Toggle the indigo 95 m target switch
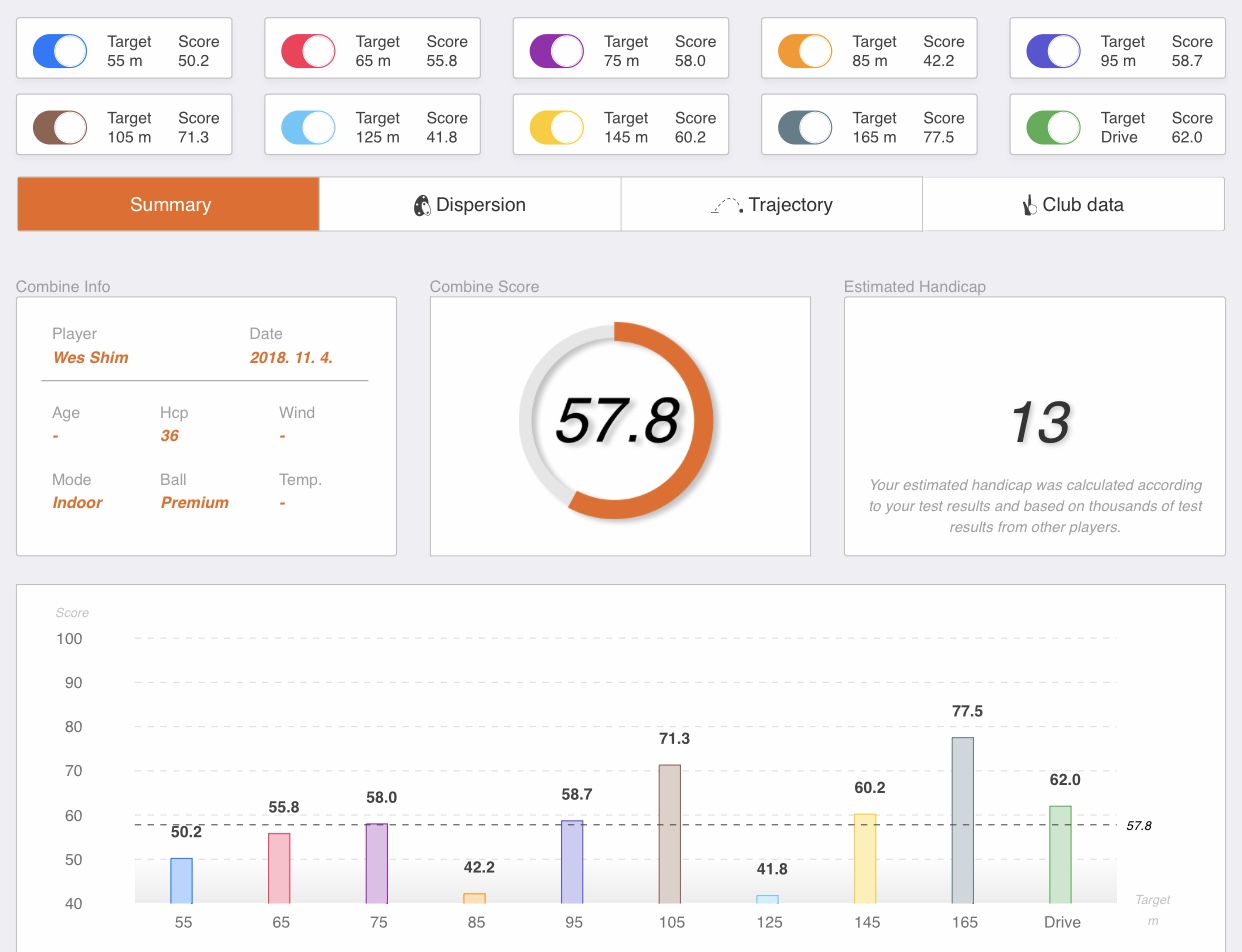The height and width of the screenshot is (952, 1242). tap(1053, 51)
